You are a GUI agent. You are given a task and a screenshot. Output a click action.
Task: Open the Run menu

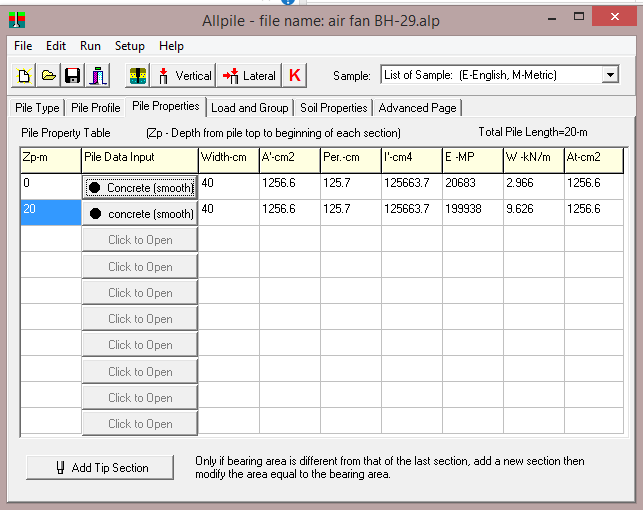(90, 46)
